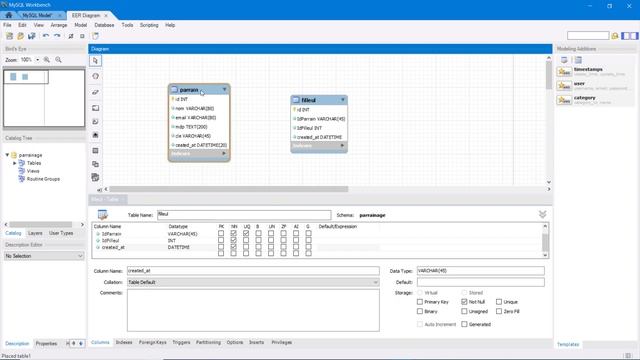Switch to the Properties tab
Viewport: 640px width, 360px height.
click(46, 343)
